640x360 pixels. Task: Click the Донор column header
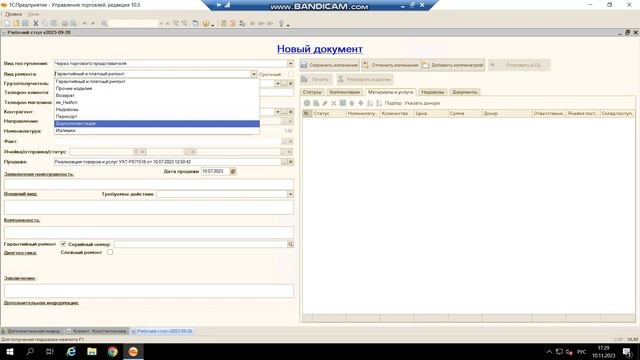[x=507, y=113]
